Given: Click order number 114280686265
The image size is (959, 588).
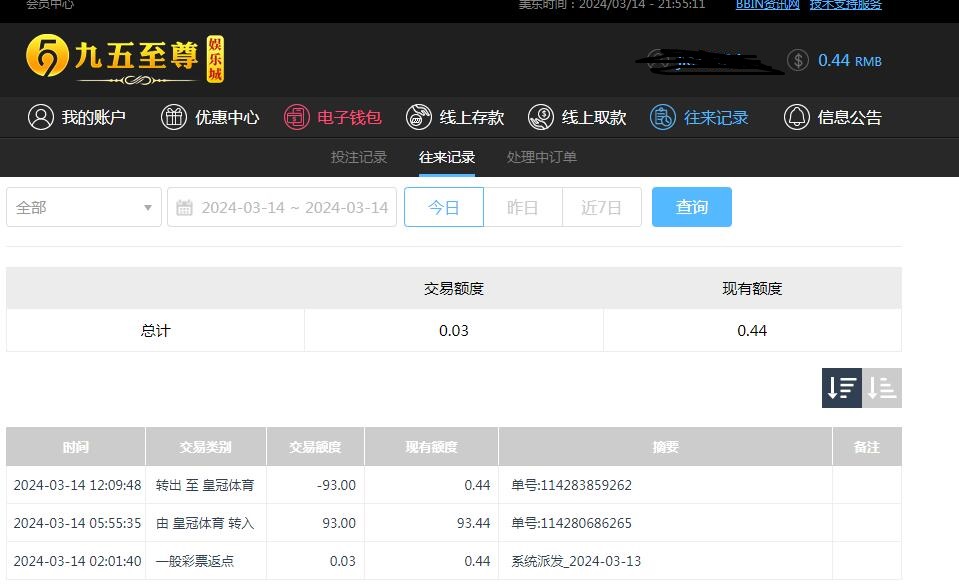Looking at the screenshot, I should click(572, 523).
